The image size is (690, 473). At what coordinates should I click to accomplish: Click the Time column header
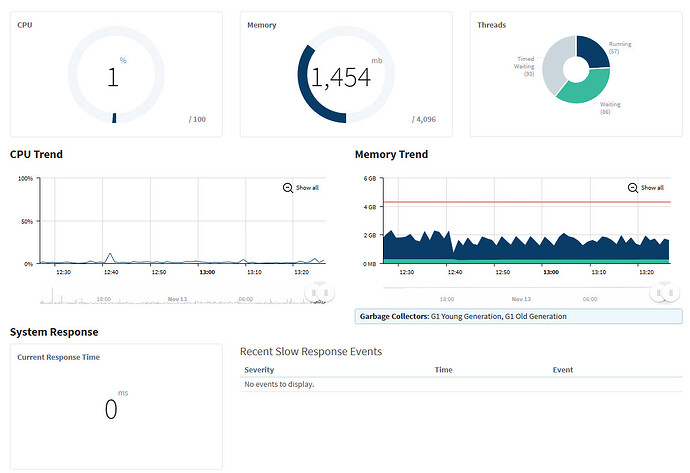444,370
